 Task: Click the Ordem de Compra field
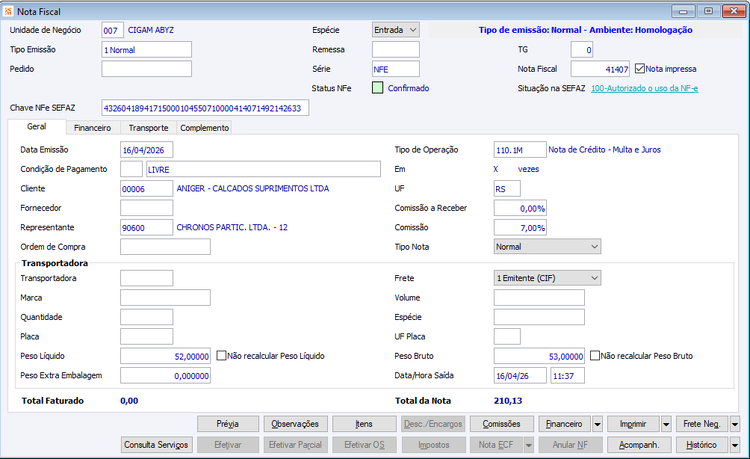[165, 247]
